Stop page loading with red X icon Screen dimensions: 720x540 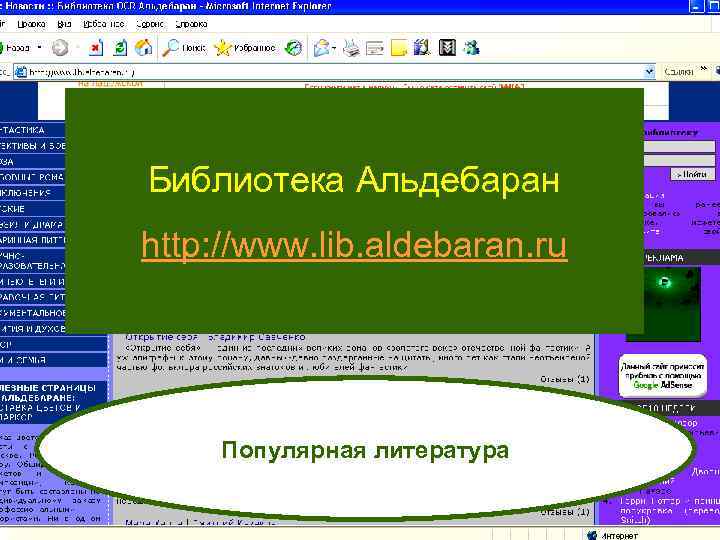point(96,48)
